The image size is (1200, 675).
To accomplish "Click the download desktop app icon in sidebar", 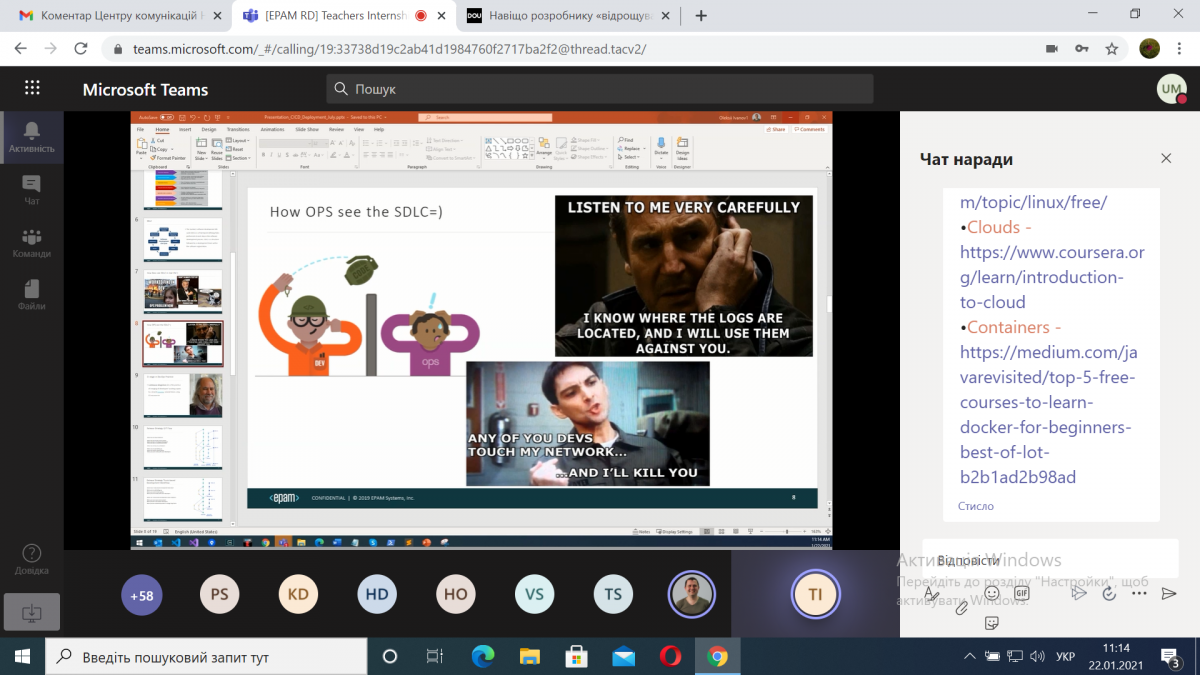I will (31, 612).
